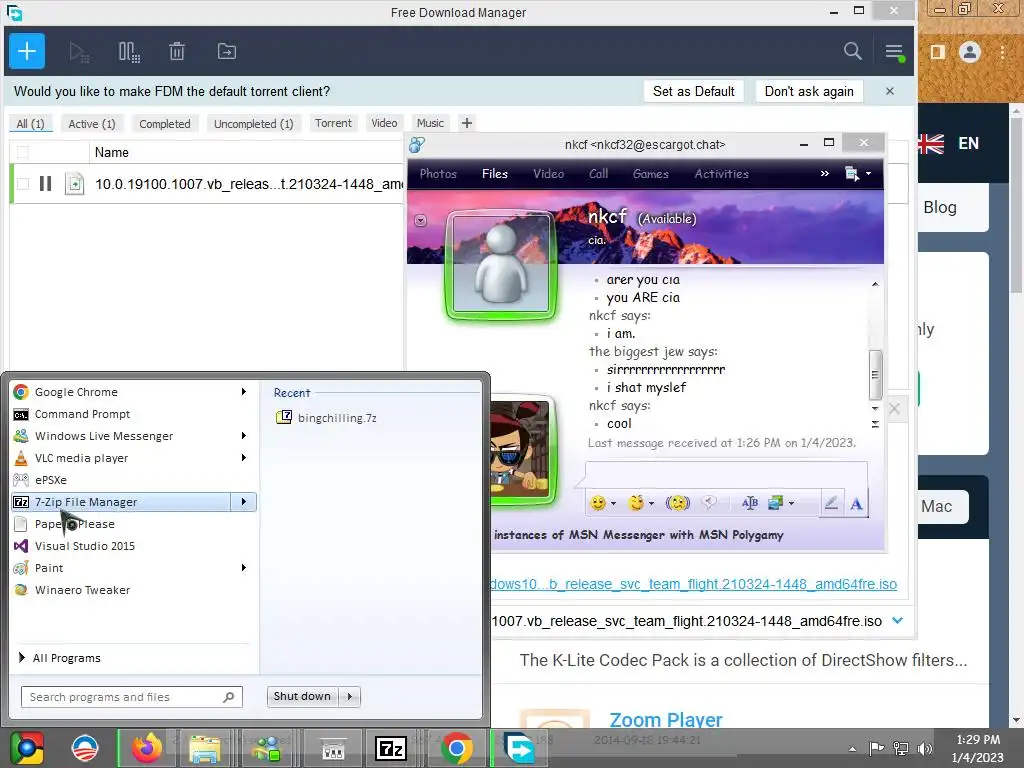Image resolution: width=1024 pixels, height=768 pixels.
Task: Switch to the Music filter tab
Action: click(430, 123)
